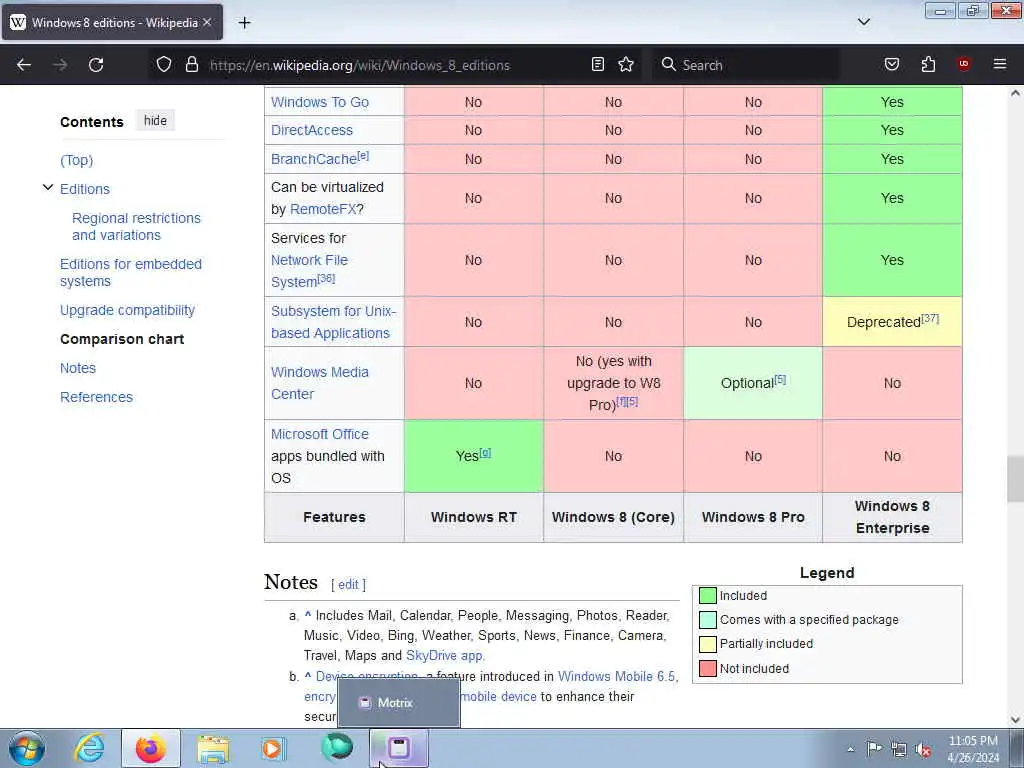This screenshot has height=768, width=1024.
Task: Jump to Notes in Contents sidebar
Action: 78,368
